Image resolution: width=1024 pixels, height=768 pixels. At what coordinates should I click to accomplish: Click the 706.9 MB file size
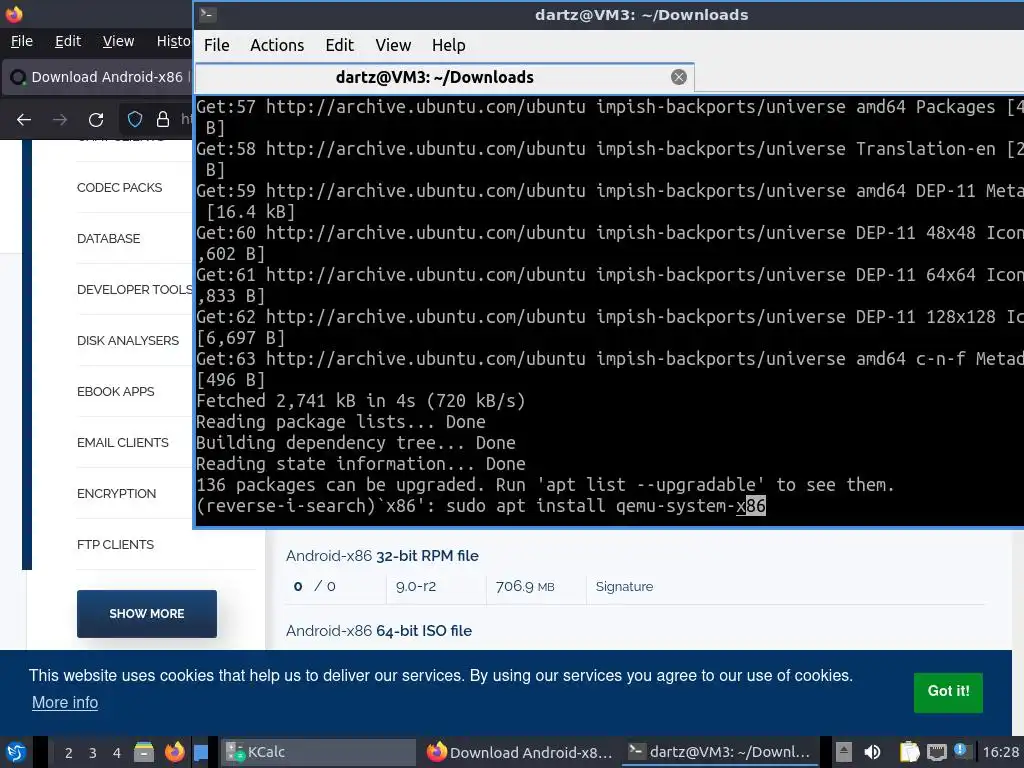click(x=525, y=586)
